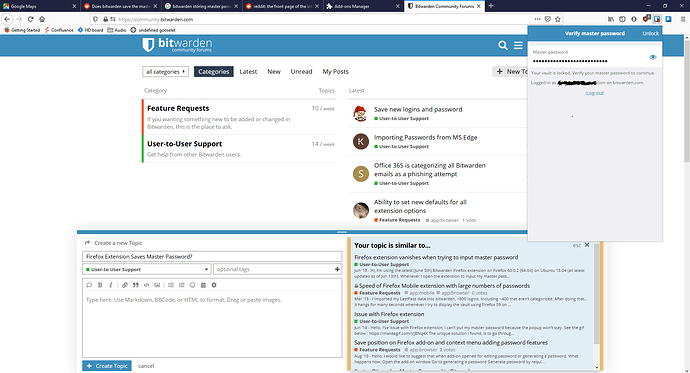
Task: Apply italic formatting in the composer toolbar
Action: [110, 285]
